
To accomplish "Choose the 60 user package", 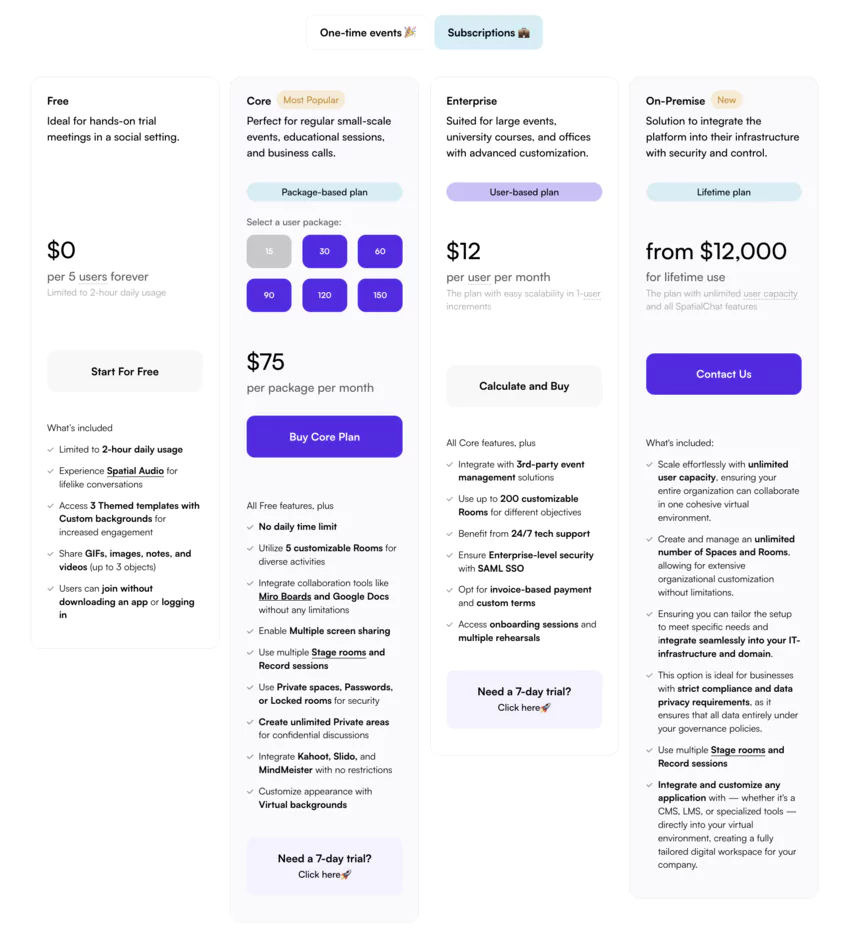I will (x=380, y=251).
